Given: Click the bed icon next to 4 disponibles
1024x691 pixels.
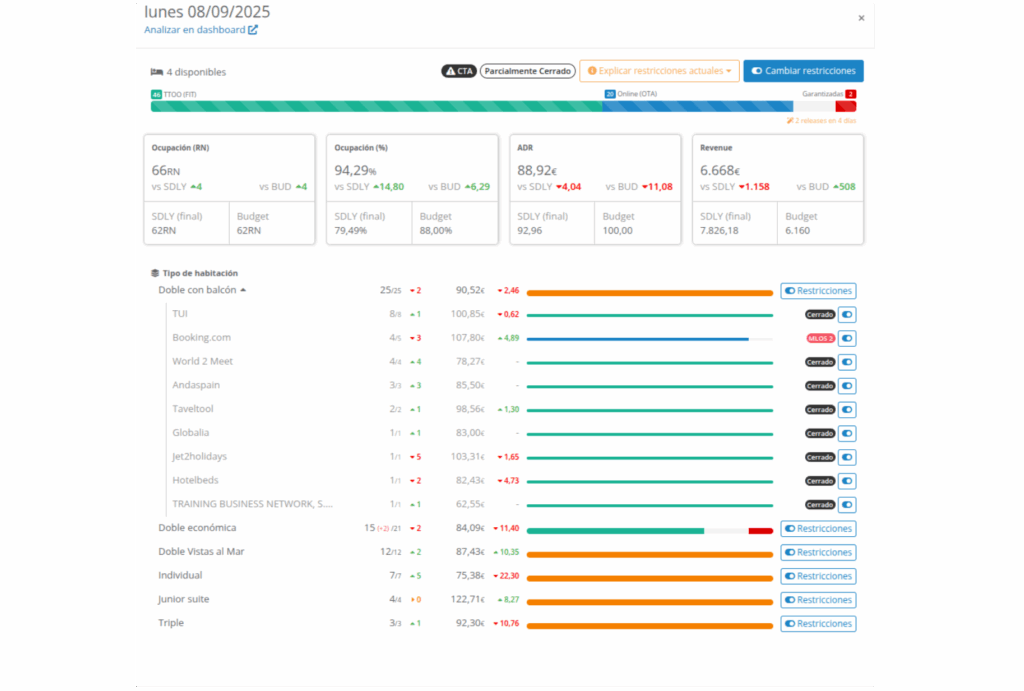Looking at the screenshot, I should pyautogui.click(x=156, y=72).
